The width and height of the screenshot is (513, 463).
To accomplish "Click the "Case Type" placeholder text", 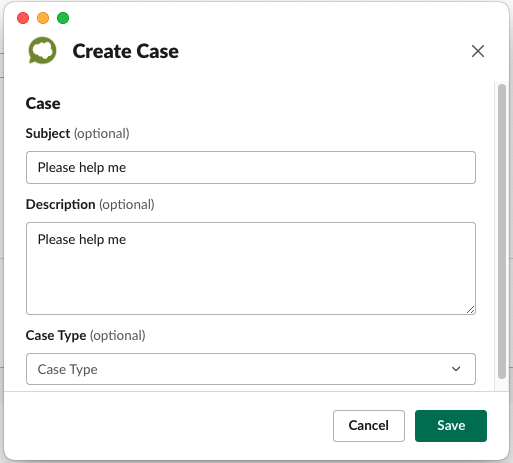I will [67, 369].
